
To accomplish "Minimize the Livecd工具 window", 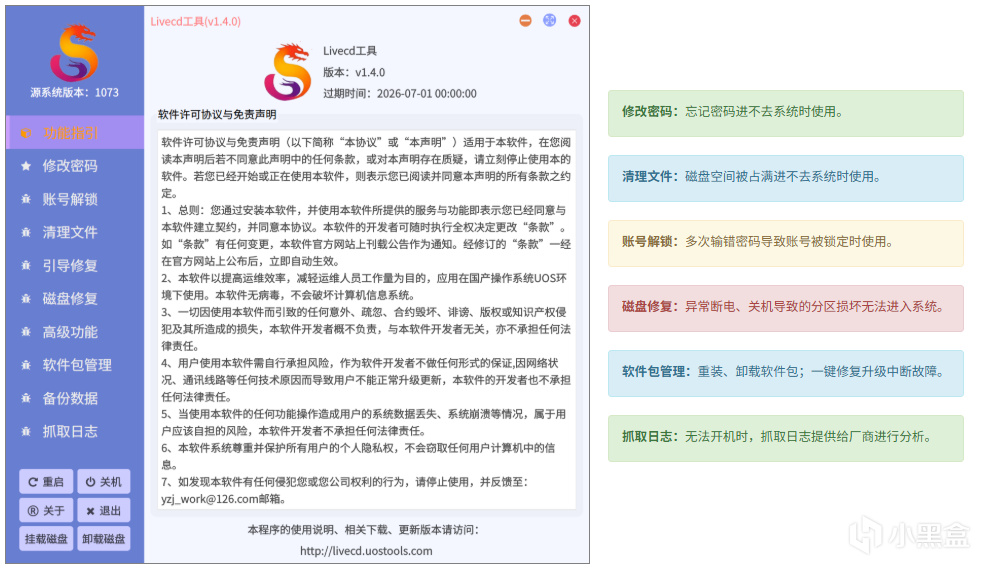I will (525, 20).
